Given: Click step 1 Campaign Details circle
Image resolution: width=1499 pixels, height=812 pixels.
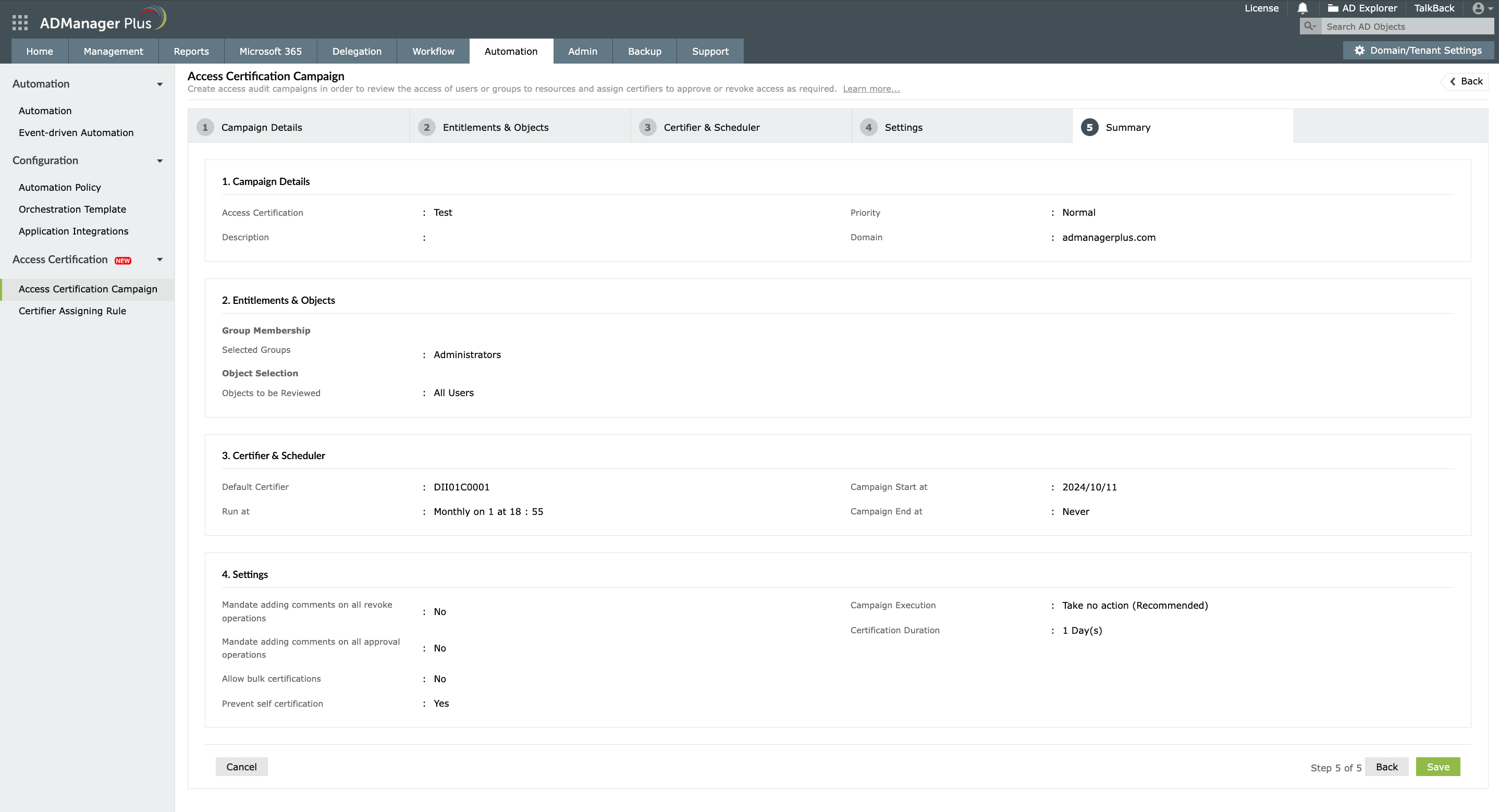Looking at the screenshot, I should [205, 128].
